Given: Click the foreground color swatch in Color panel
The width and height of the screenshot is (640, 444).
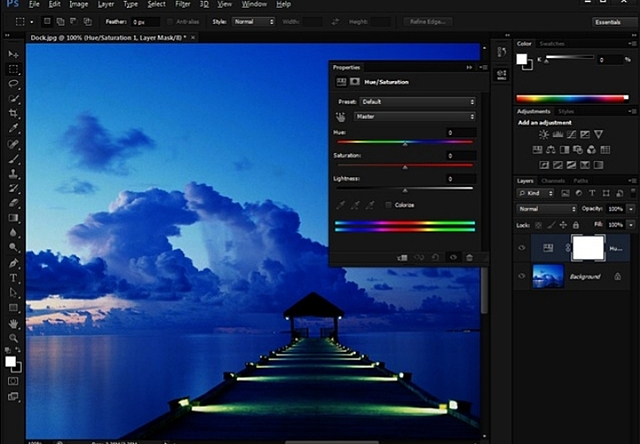Looking at the screenshot, I should pyautogui.click(x=521, y=59).
